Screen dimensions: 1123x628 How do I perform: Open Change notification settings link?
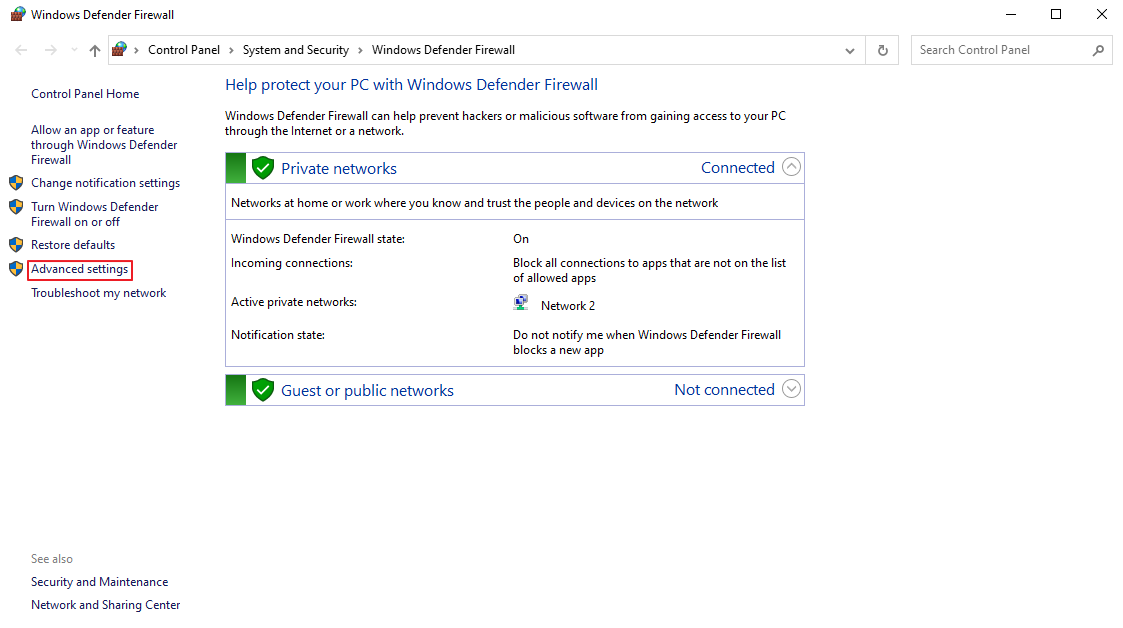pos(105,183)
